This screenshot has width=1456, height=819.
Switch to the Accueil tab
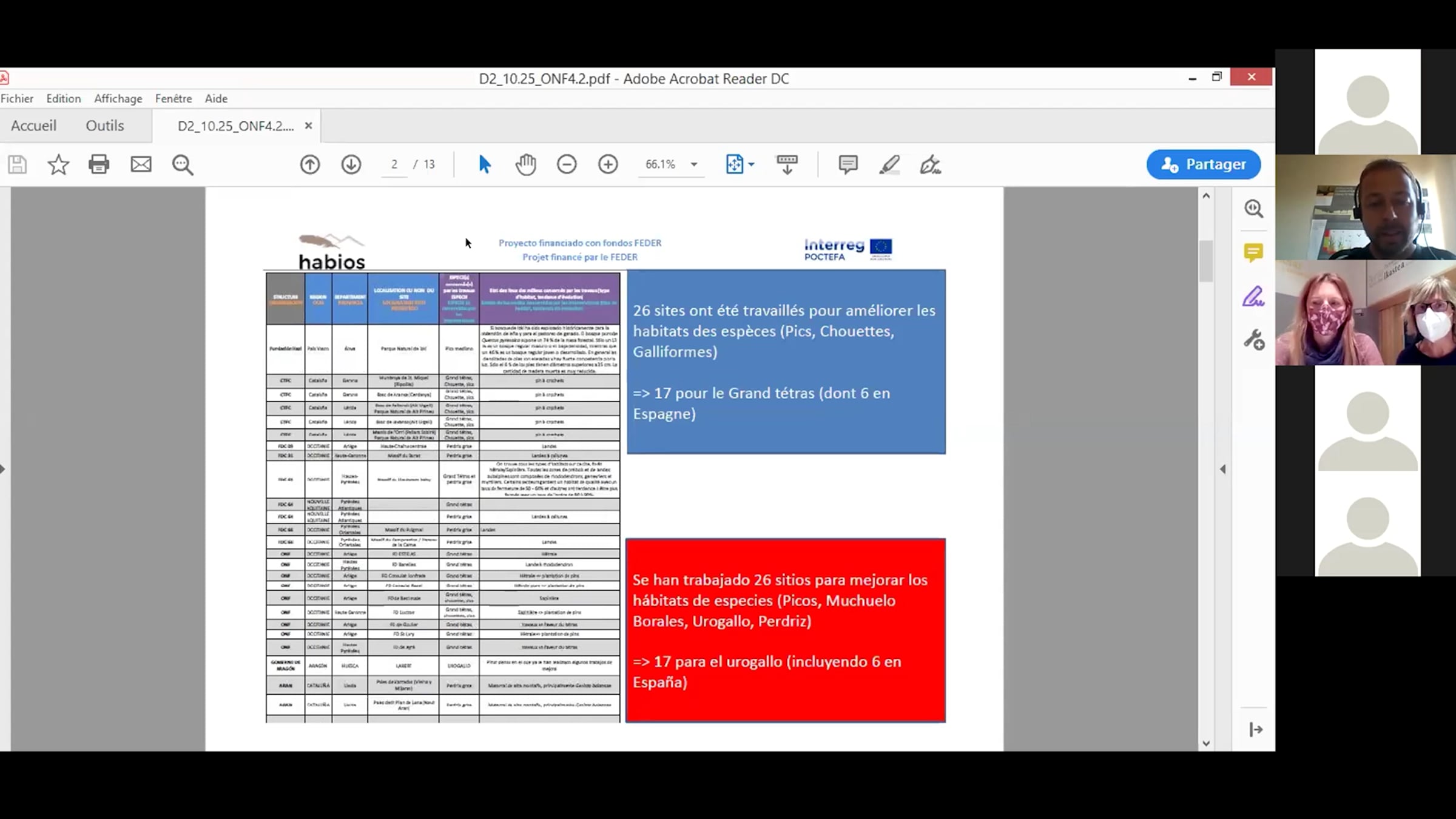33,126
